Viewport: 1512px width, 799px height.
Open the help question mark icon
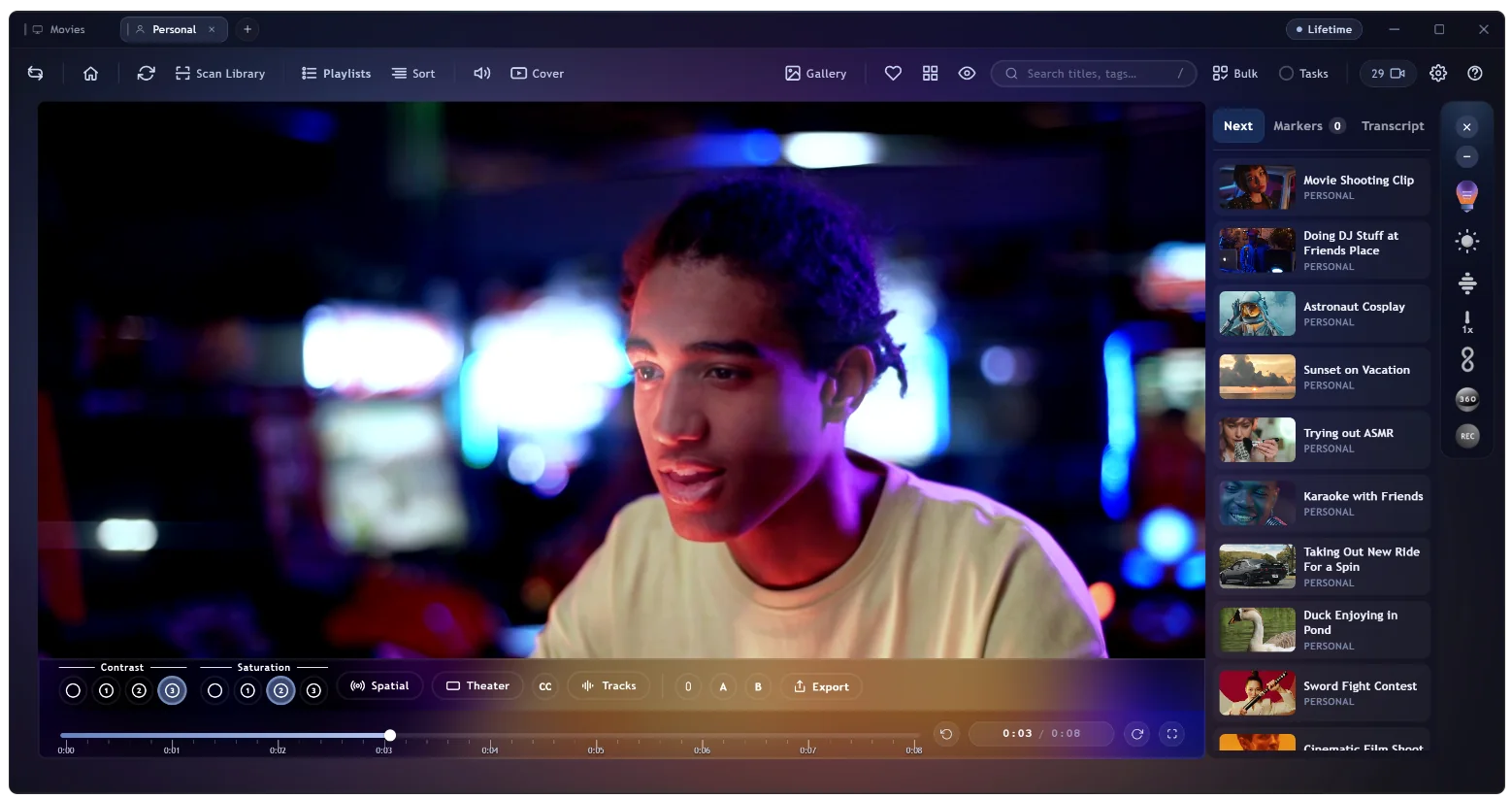[x=1475, y=73]
